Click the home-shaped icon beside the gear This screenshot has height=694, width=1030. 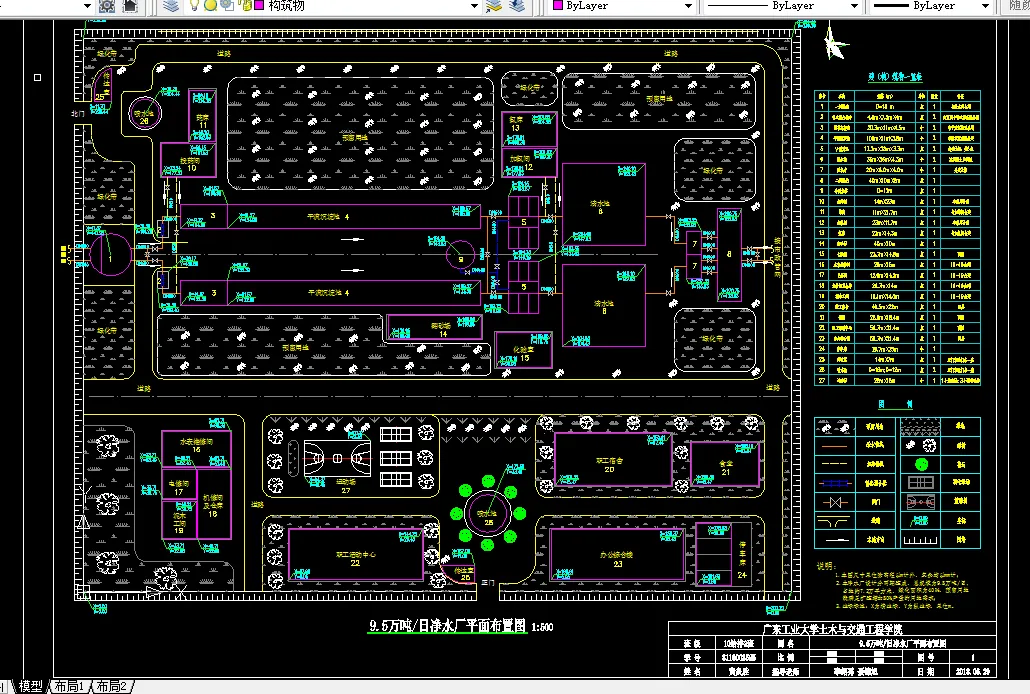pyautogui.click(x=131, y=6)
